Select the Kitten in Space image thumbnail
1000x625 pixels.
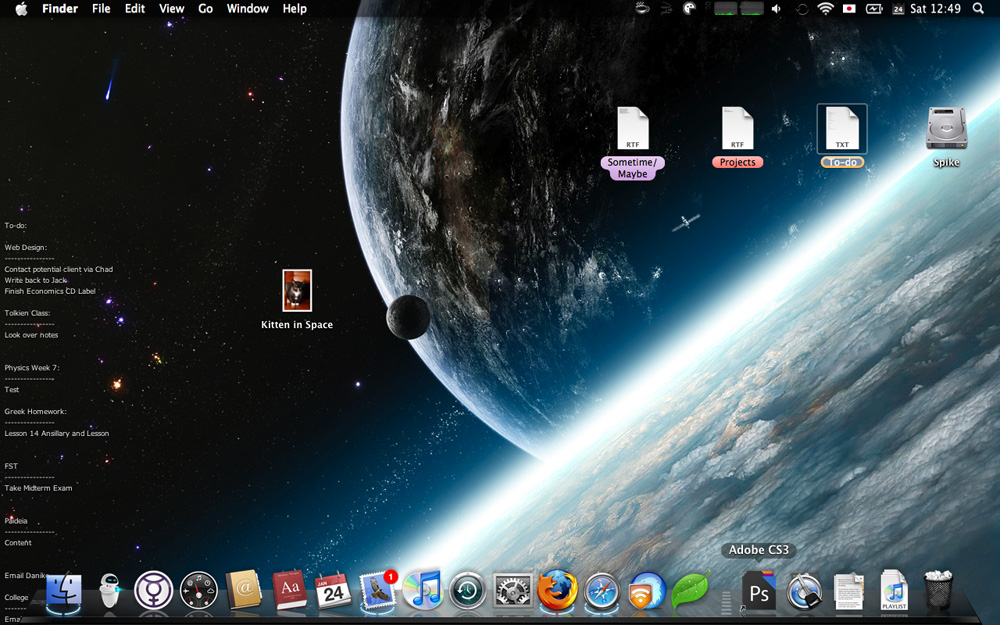point(297,290)
